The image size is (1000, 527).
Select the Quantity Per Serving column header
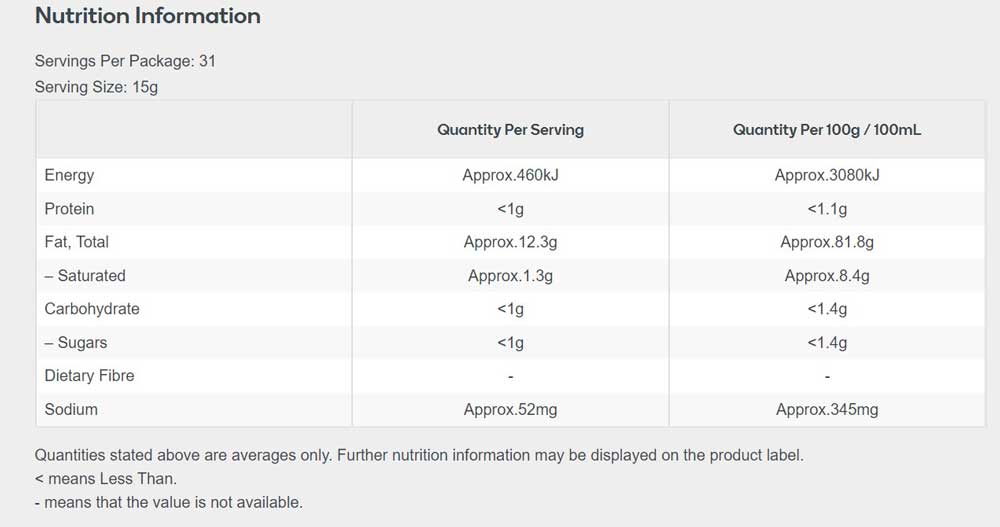tap(510, 130)
